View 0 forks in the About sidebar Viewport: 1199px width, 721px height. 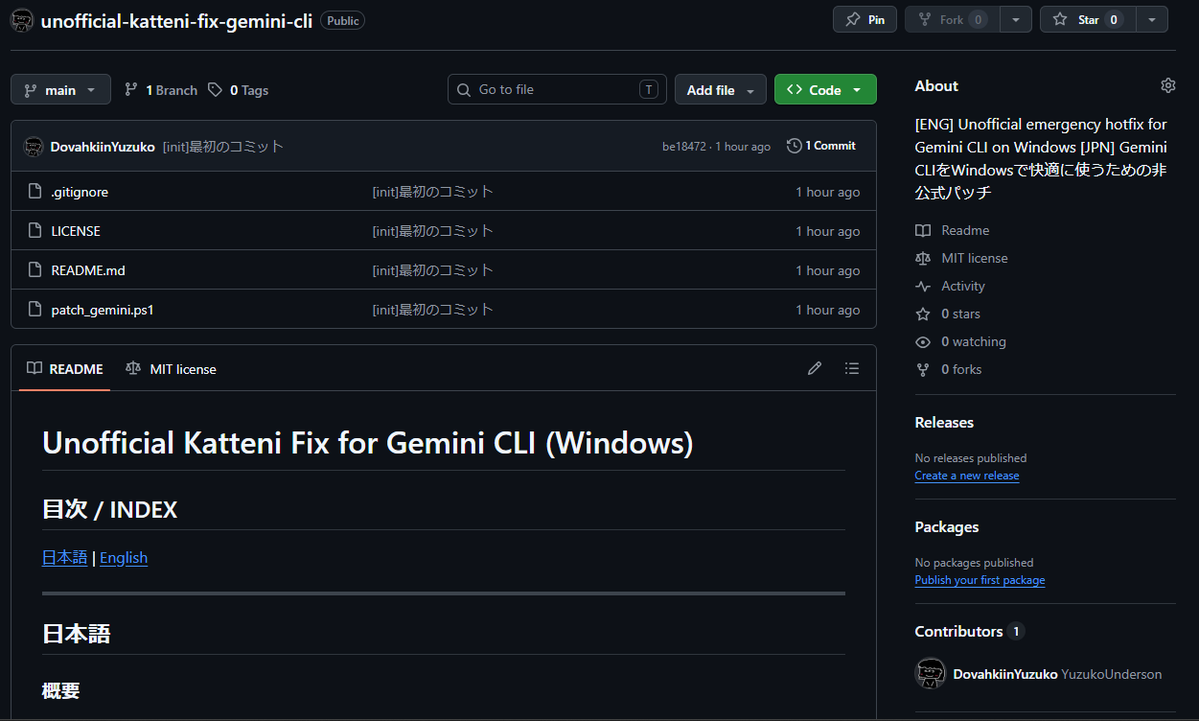[x=961, y=369]
